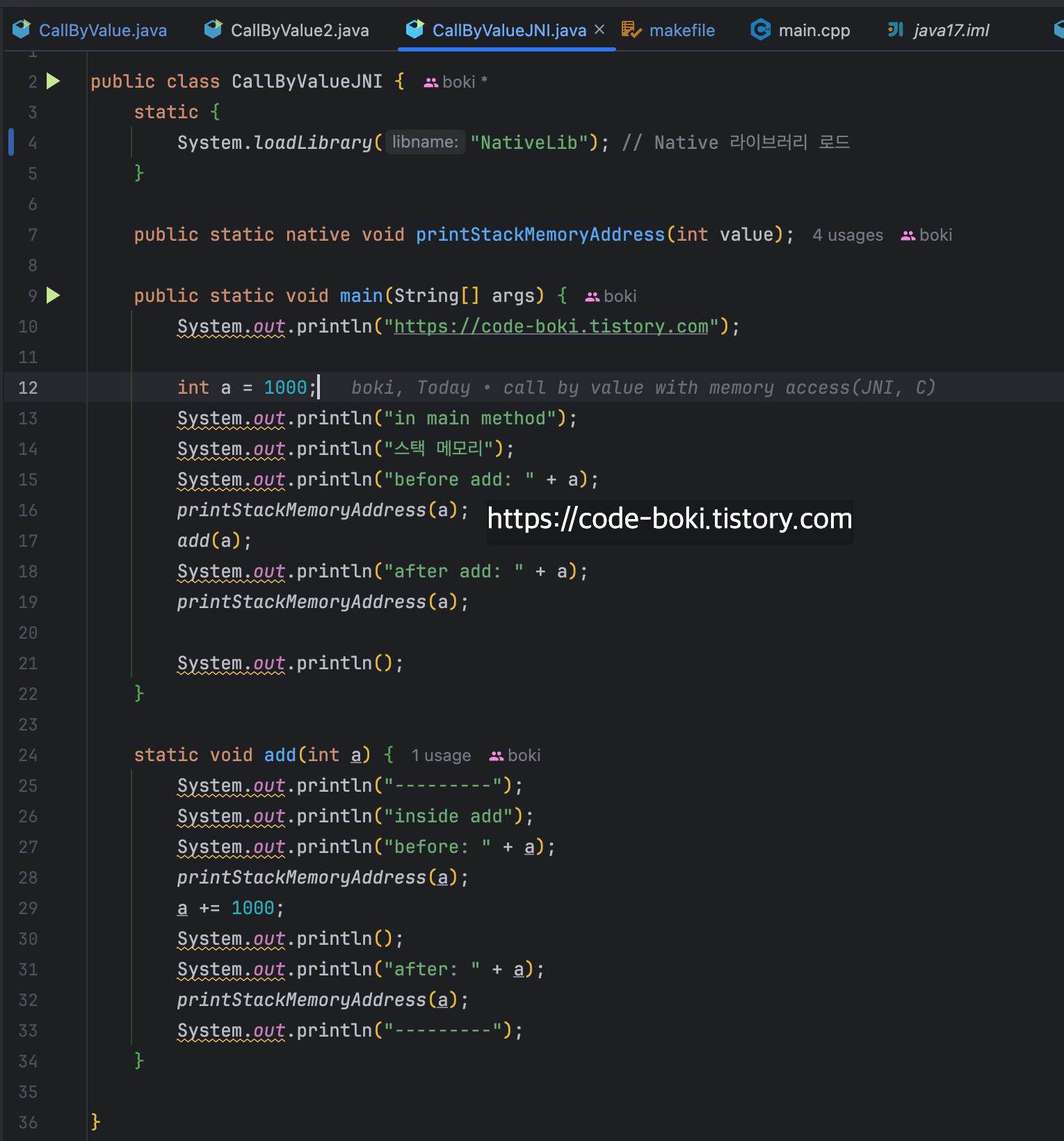The image size is (1064, 1141).
Task: Click the 'main' method name
Action: pyautogui.click(x=361, y=296)
